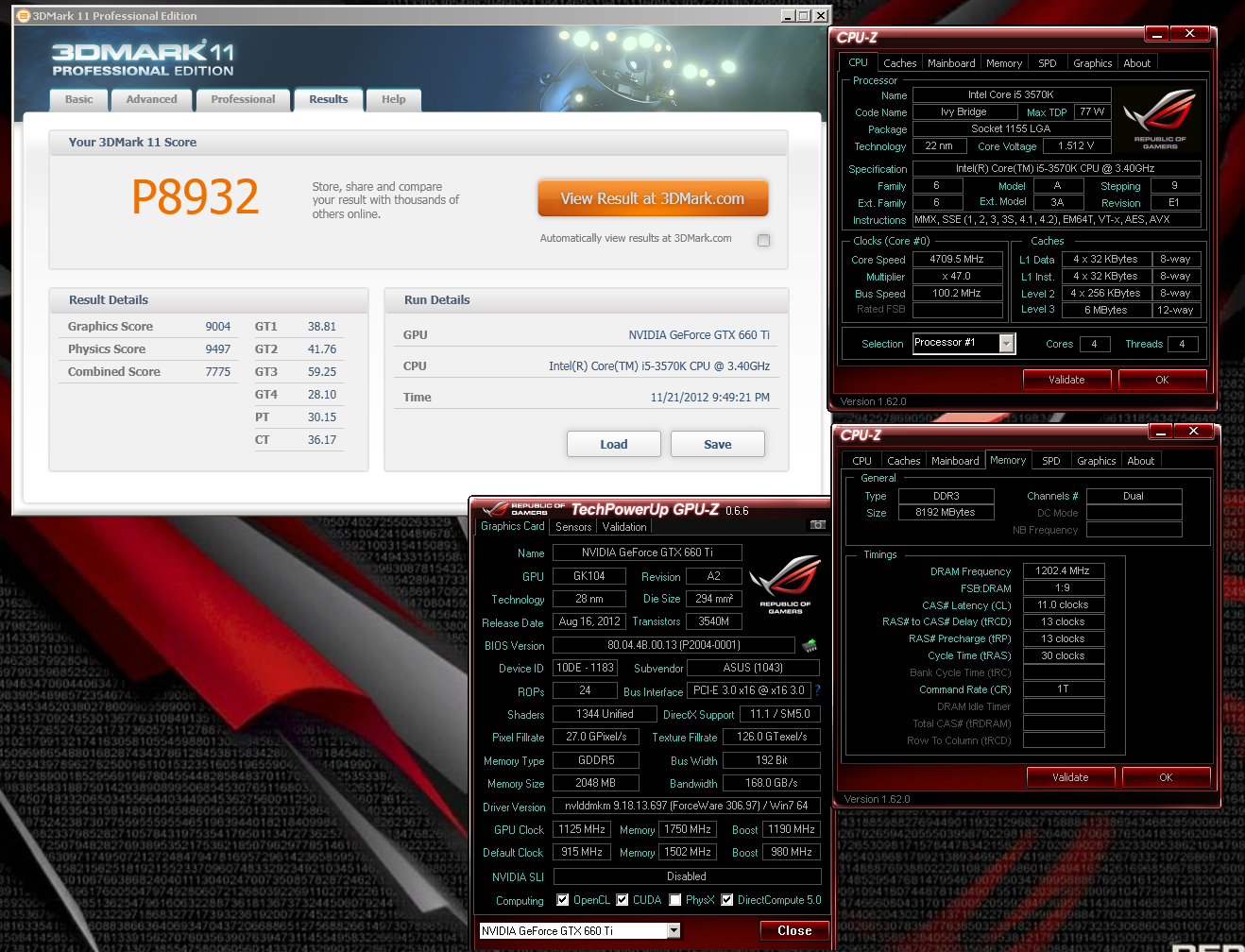Click the Close button in GPU-Z
The width and height of the screenshot is (1245, 952).
pos(794,930)
